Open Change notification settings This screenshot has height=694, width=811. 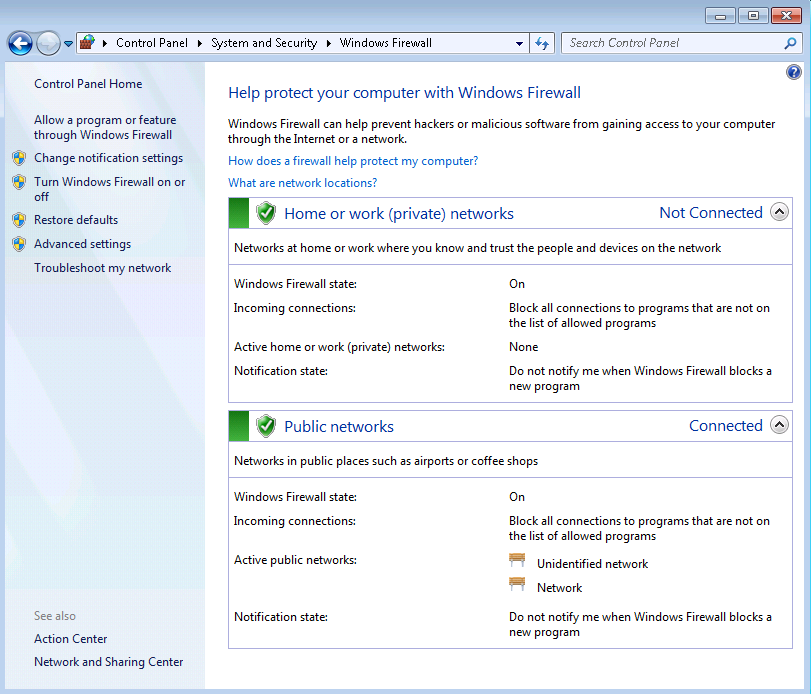(109, 158)
